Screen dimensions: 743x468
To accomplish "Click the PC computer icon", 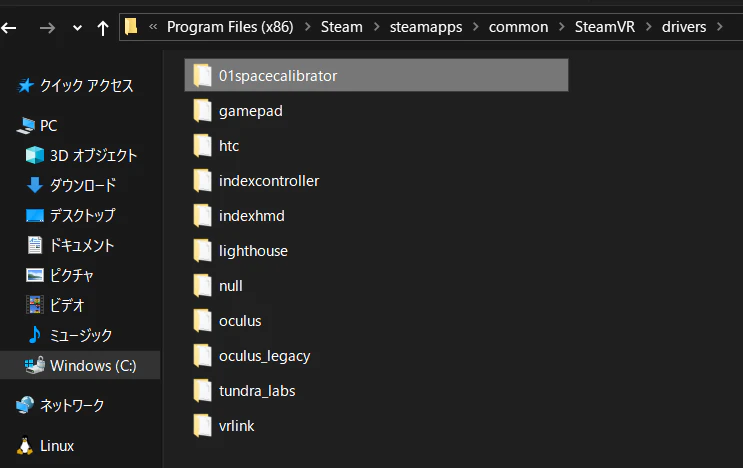I will [26, 126].
